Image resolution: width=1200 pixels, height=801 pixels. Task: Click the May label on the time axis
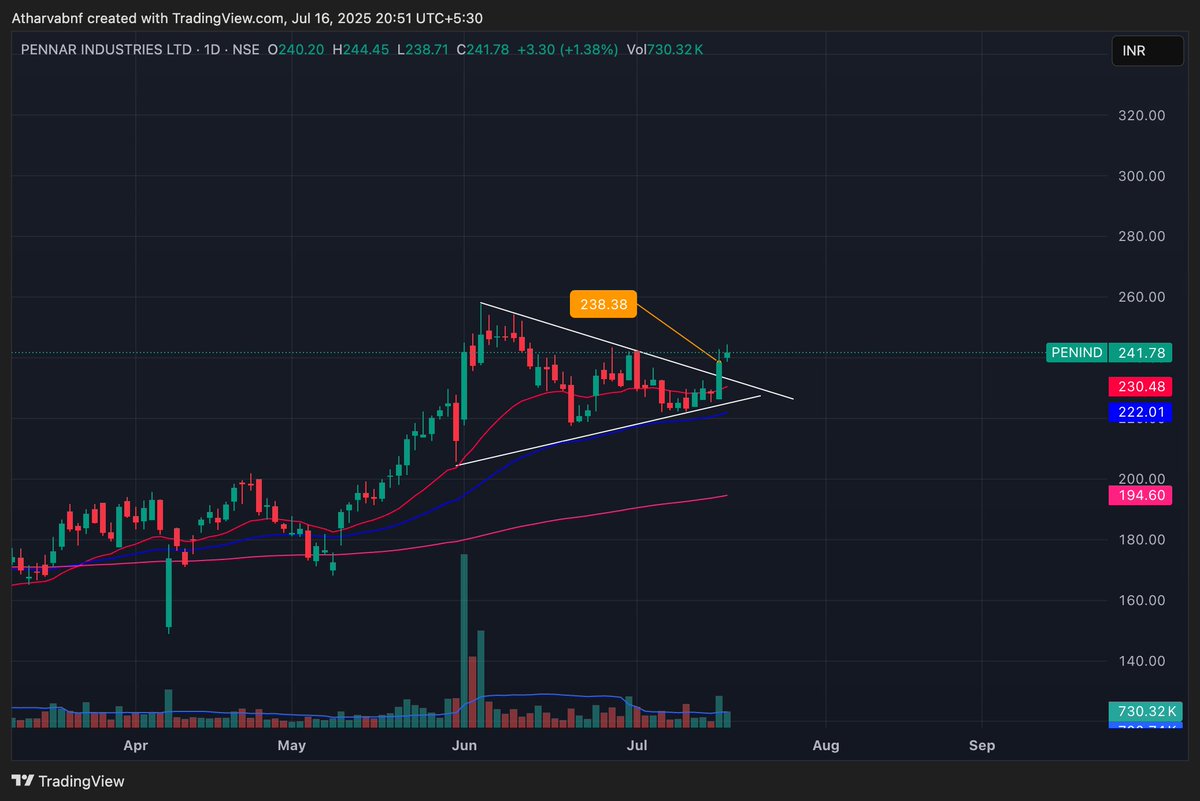pos(291,745)
